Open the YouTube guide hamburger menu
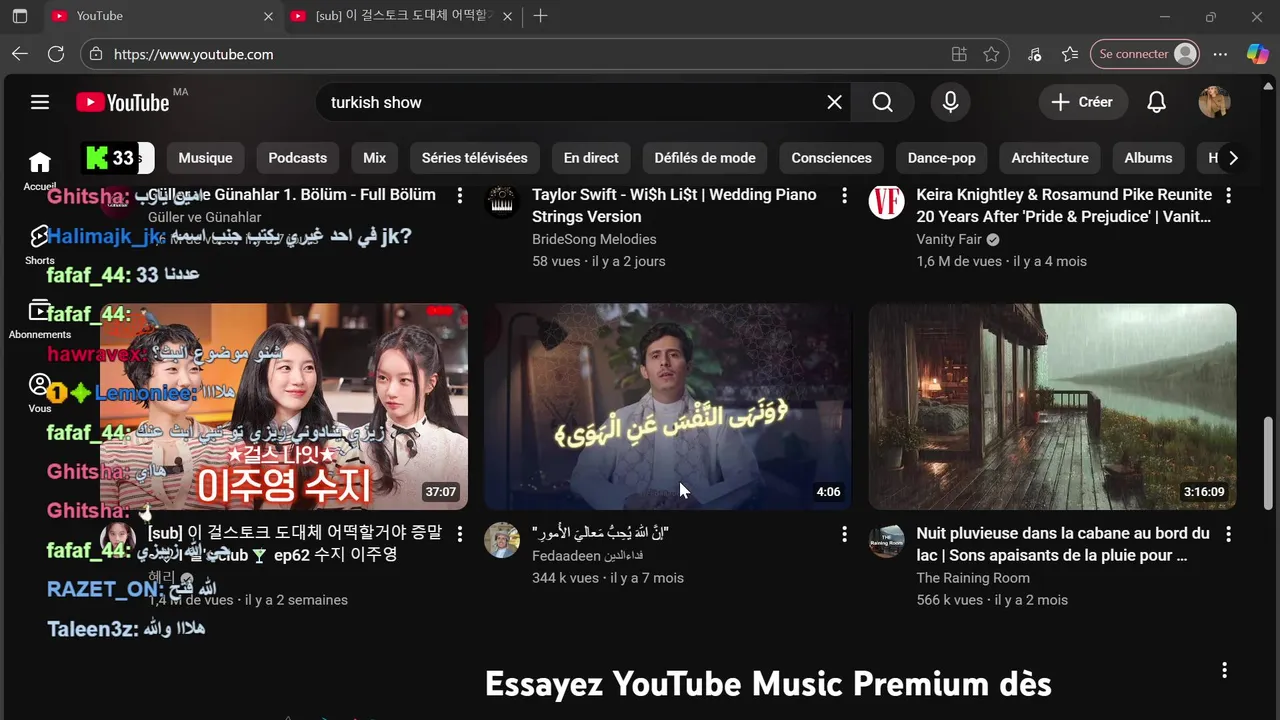The width and height of the screenshot is (1280, 720). point(40,102)
